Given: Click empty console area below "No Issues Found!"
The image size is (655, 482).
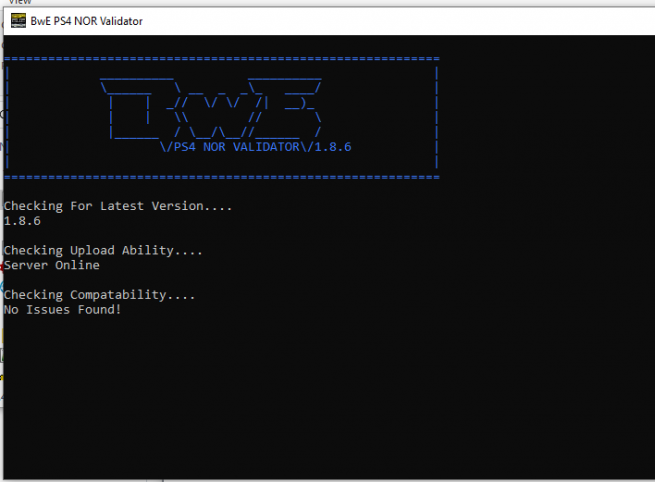Looking at the screenshot, I should (300, 400).
